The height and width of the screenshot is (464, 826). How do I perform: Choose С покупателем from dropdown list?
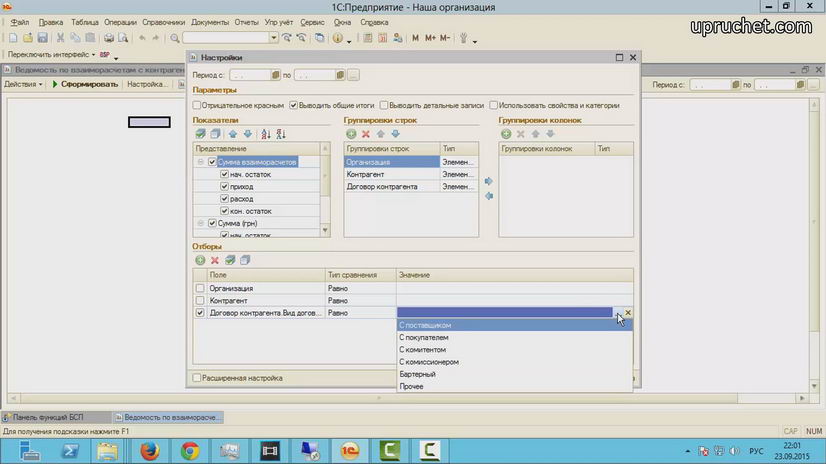click(514, 338)
